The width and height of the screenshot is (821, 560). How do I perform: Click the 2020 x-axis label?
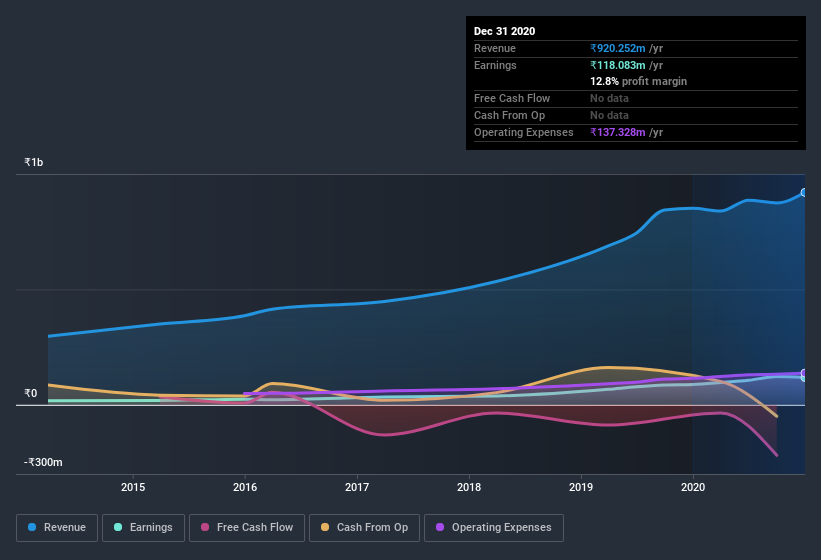coord(693,487)
